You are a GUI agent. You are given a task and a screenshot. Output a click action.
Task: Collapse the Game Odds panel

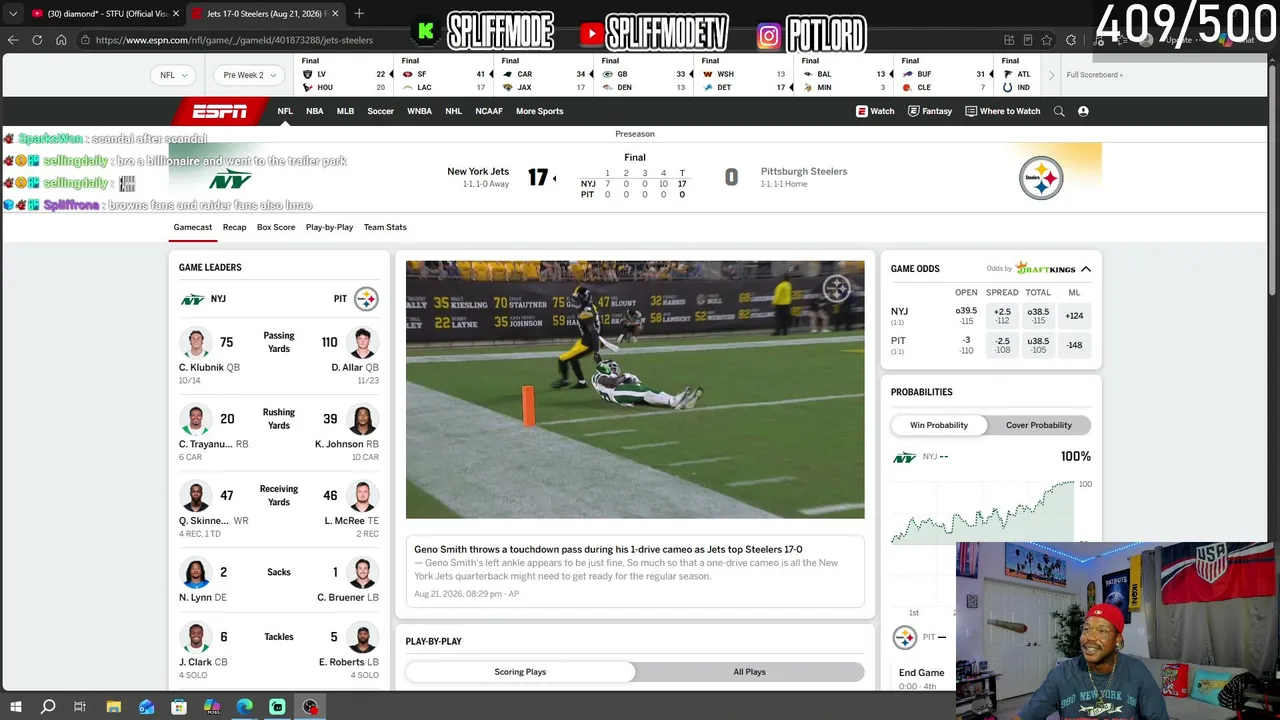point(1086,269)
